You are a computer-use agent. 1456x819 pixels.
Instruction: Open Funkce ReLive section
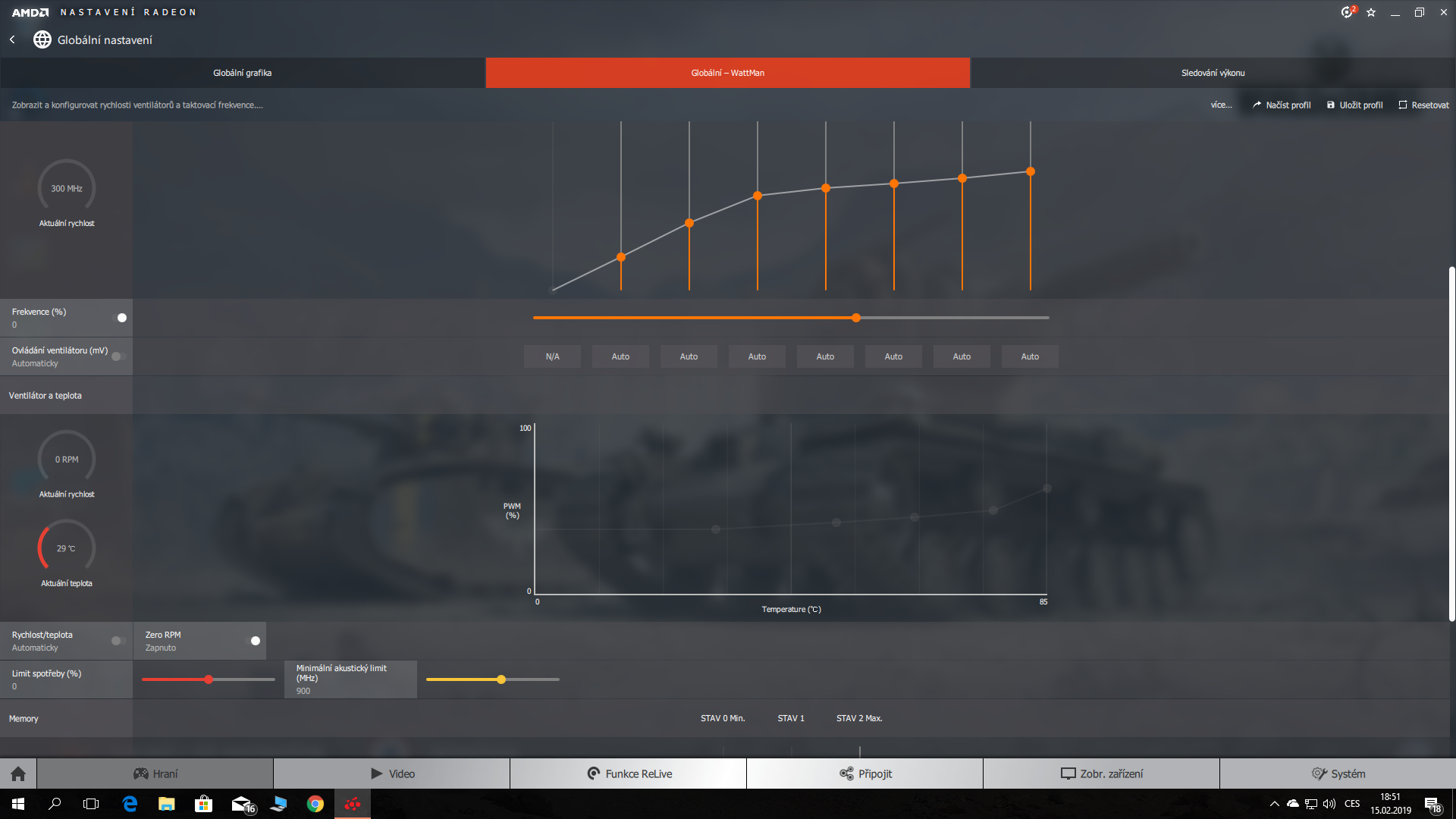pos(629,773)
